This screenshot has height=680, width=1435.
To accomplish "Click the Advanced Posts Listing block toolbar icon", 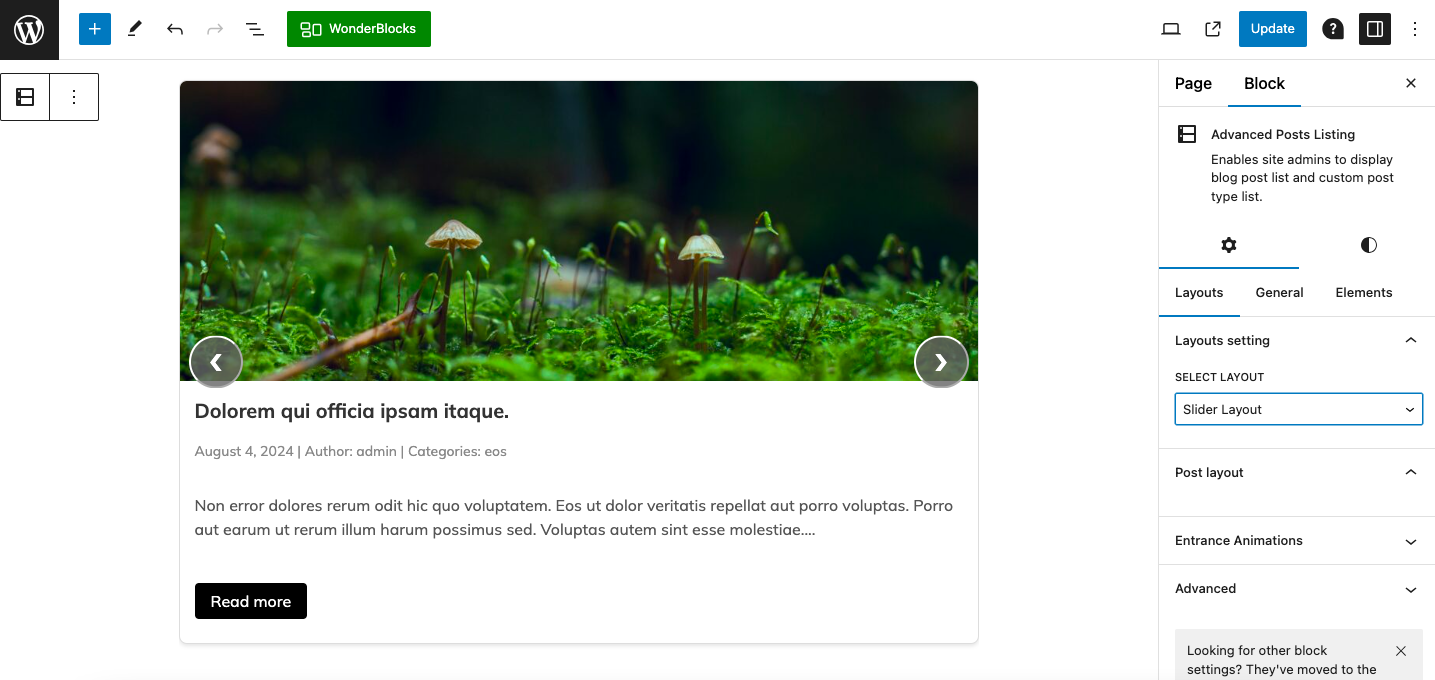I will (25, 97).
